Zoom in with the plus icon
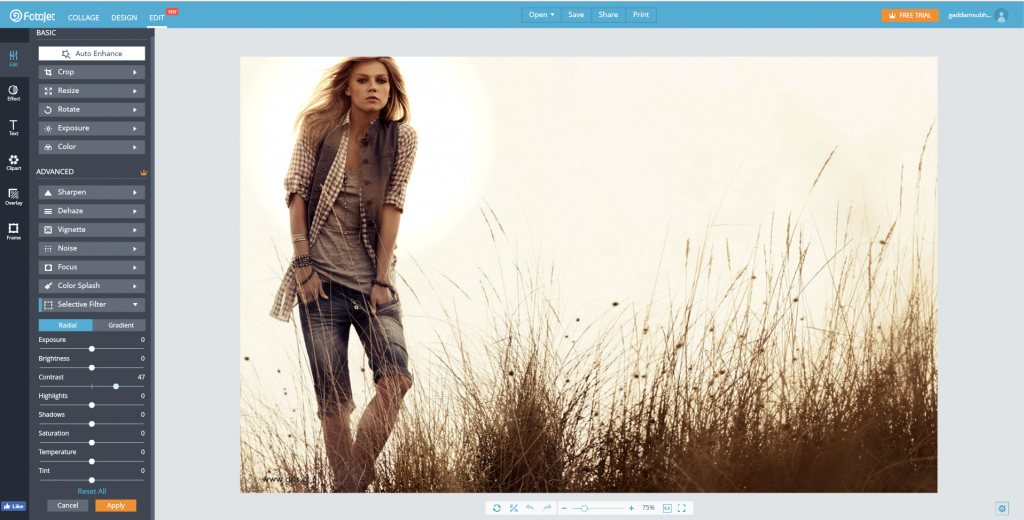1024x520 pixels. point(631,508)
